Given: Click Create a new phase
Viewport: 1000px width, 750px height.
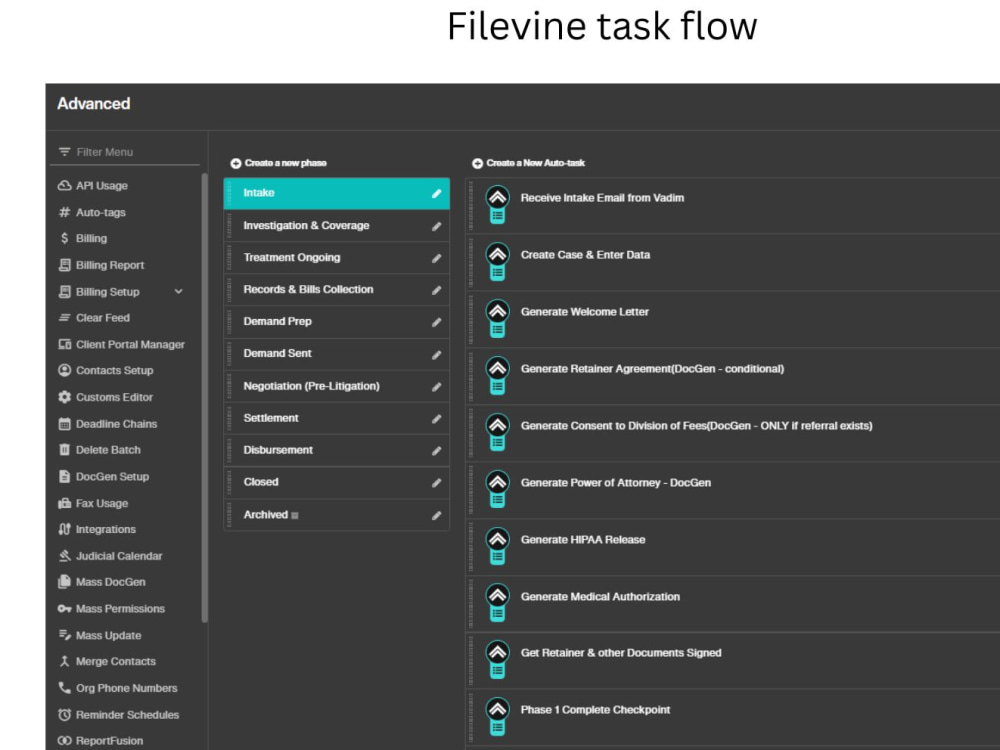Looking at the screenshot, I should (x=279, y=163).
